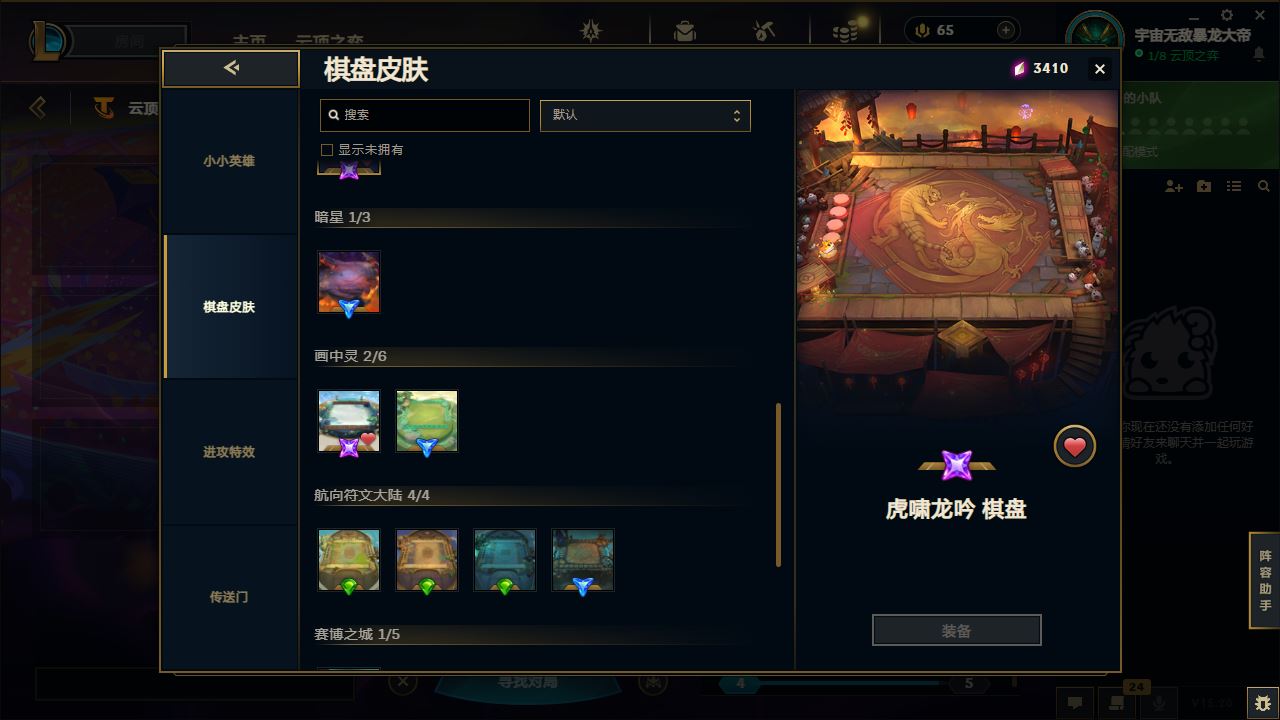Click the 装备 button
Viewport: 1280px width, 720px height.
click(957, 631)
